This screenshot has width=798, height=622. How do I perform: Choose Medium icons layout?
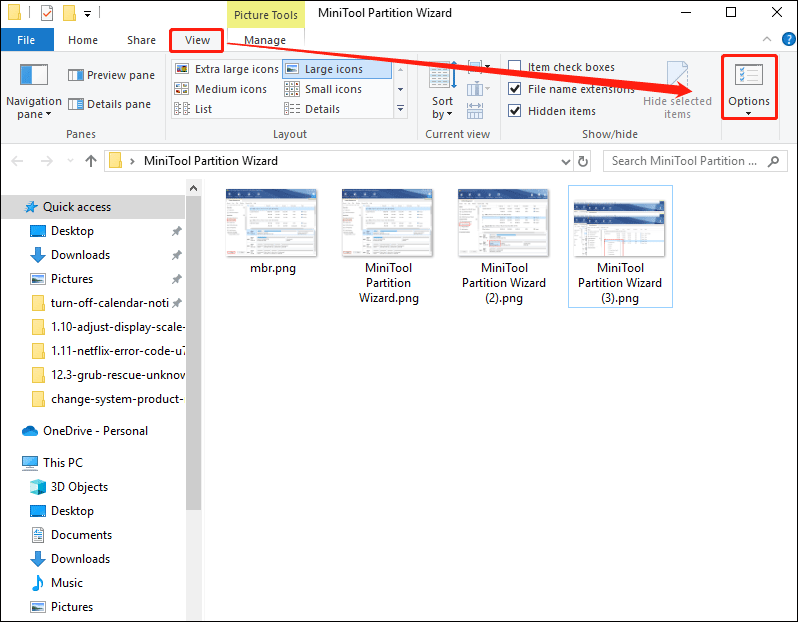221,89
